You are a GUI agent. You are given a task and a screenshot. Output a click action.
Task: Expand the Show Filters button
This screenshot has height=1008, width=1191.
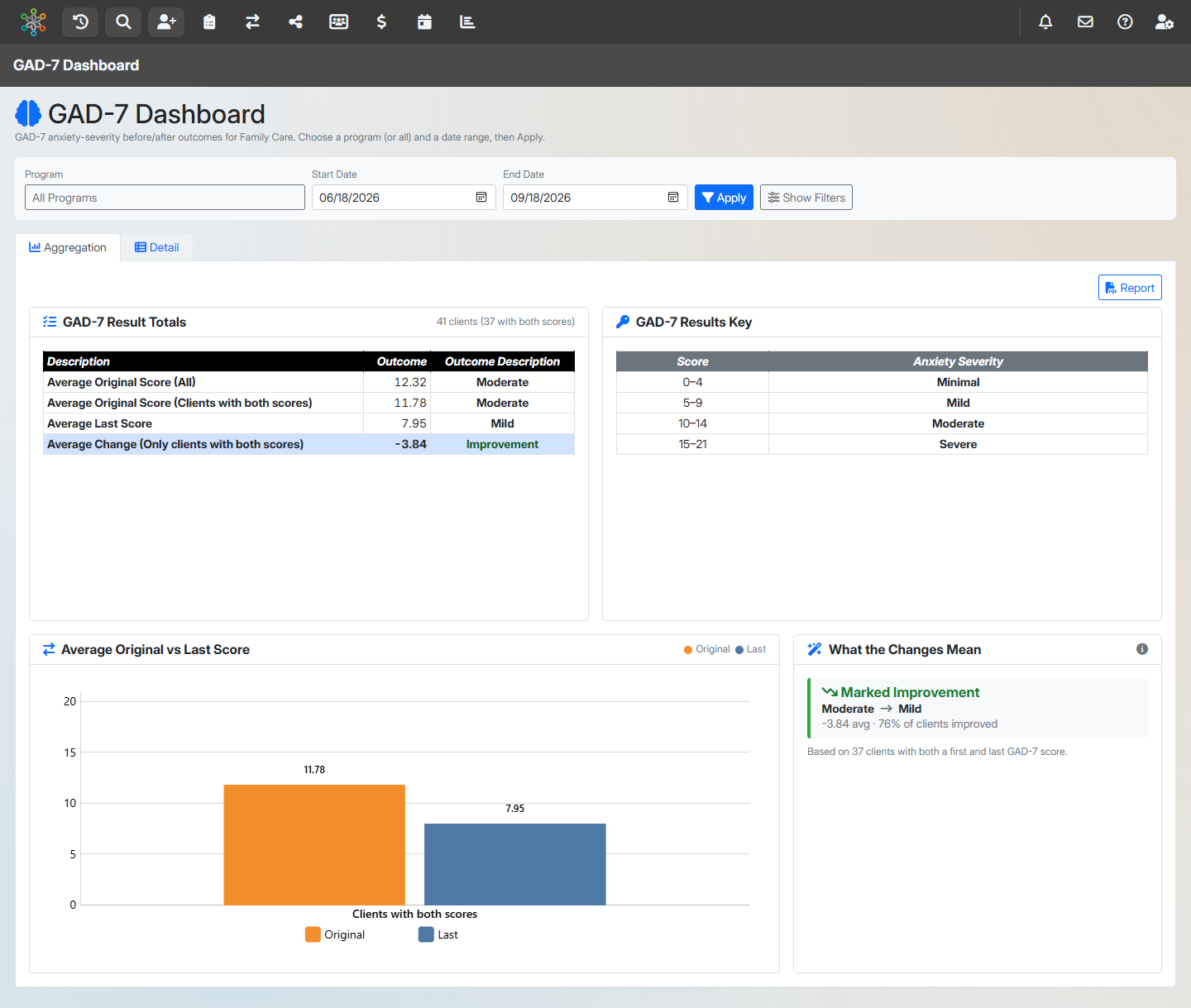[x=806, y=198]
